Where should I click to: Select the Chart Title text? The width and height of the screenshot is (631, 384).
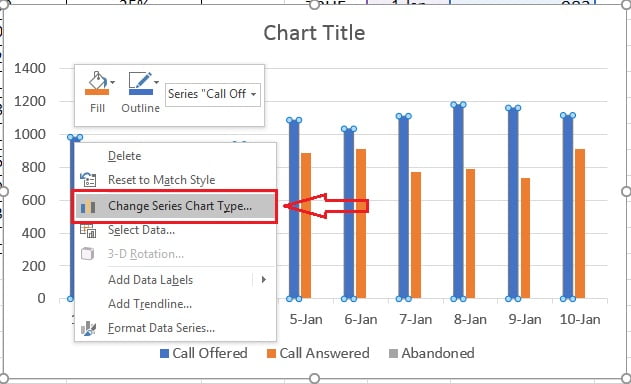pos(314,33)
